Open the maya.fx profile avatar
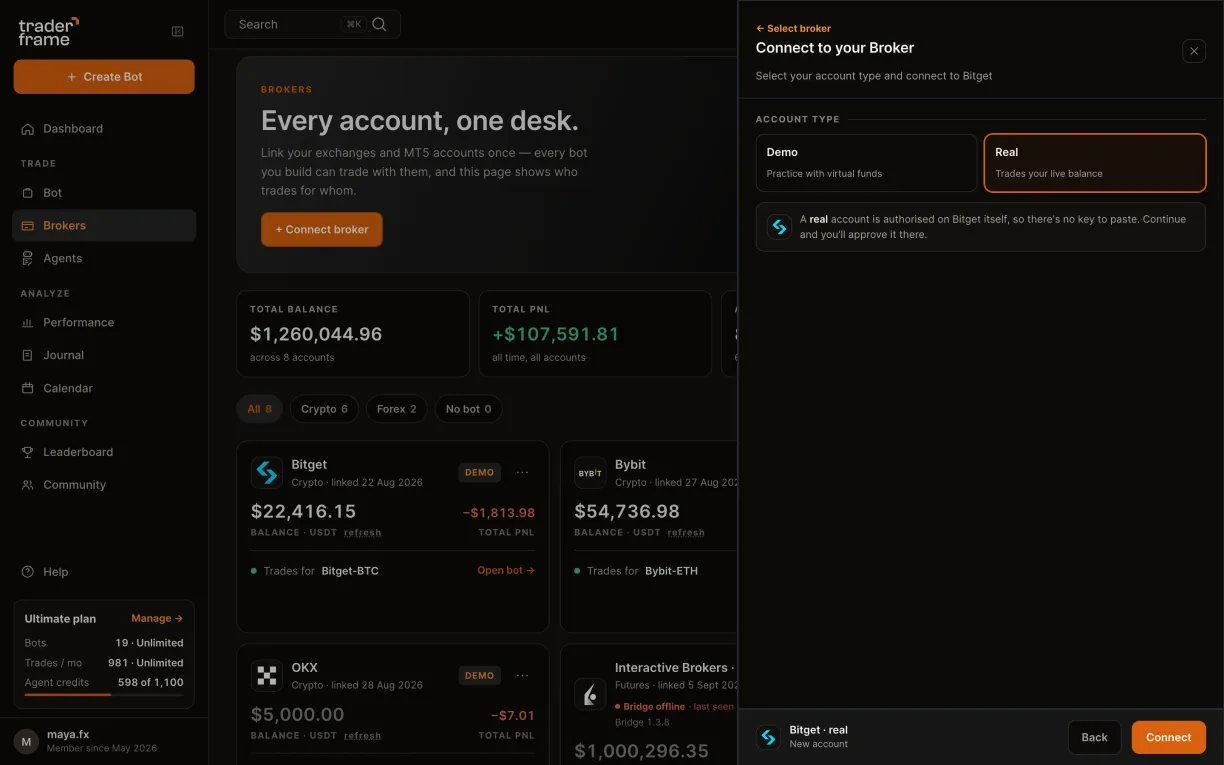 click(27, 741)
